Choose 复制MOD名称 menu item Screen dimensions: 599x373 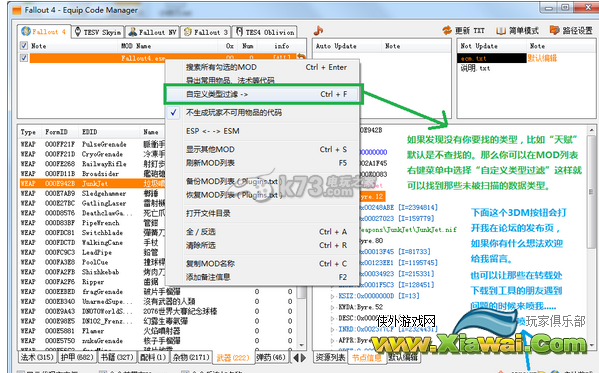(x=262, y=264)
